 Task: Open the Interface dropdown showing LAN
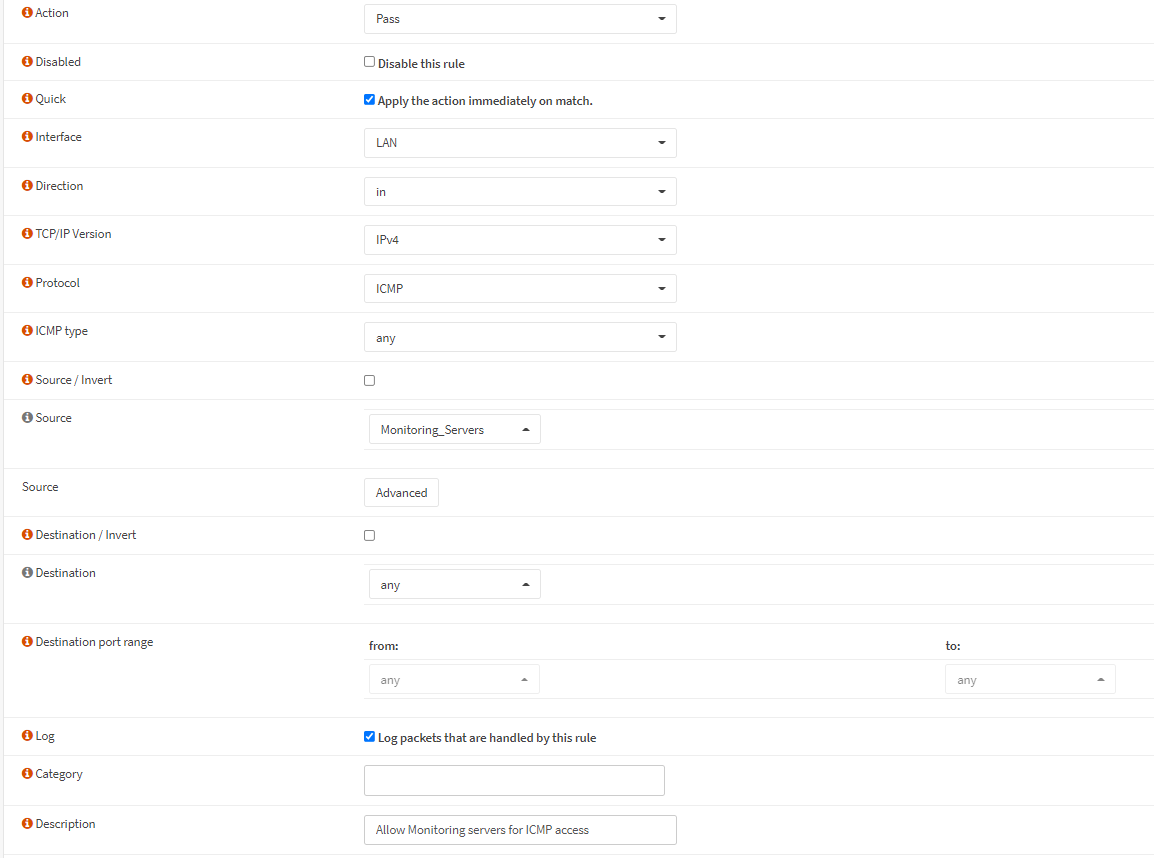pos(520,143)
